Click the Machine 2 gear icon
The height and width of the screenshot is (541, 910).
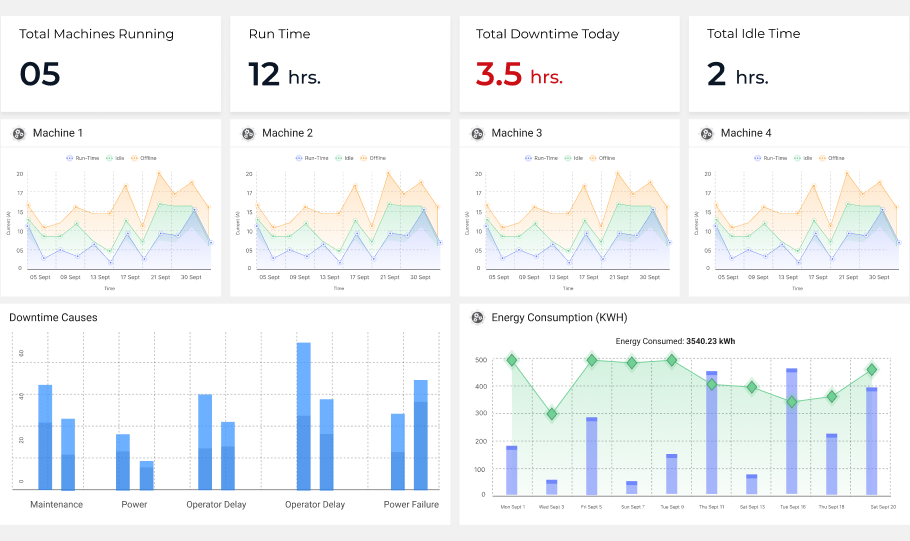pos(248,133)
